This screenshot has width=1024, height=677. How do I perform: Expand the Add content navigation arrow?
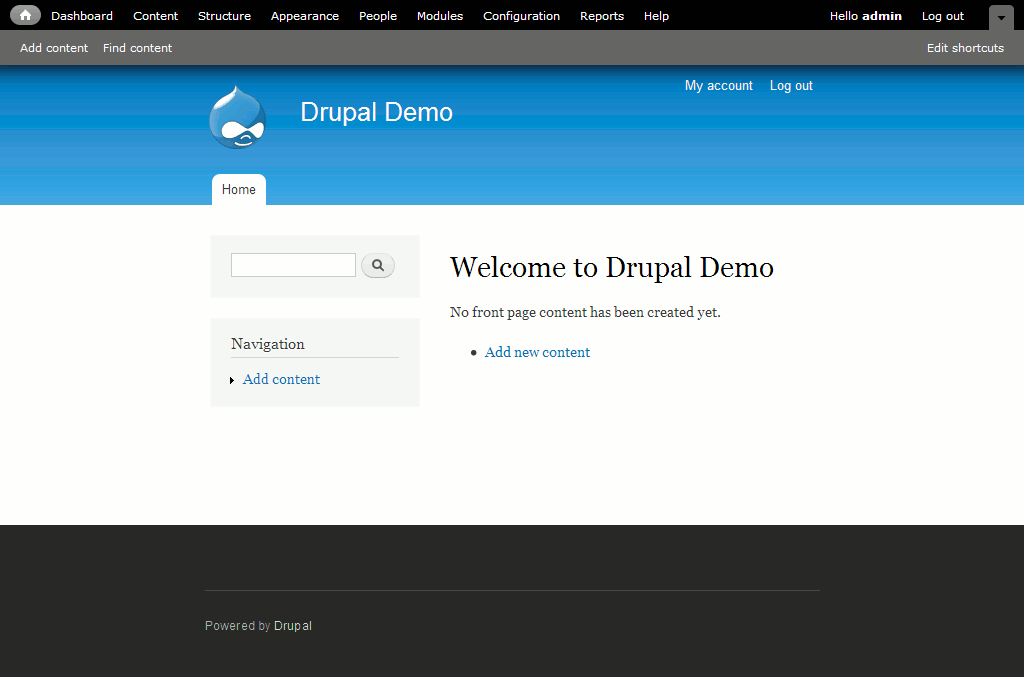(x=233, y=379)
